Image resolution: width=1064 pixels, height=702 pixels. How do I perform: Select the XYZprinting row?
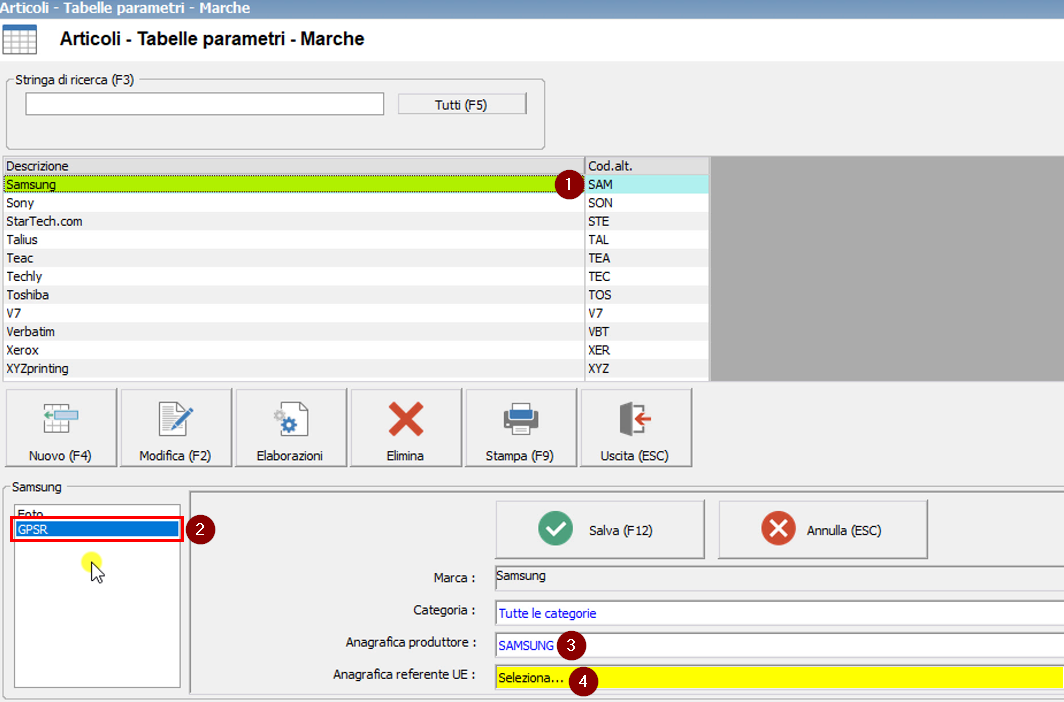(x=294, y=368)
